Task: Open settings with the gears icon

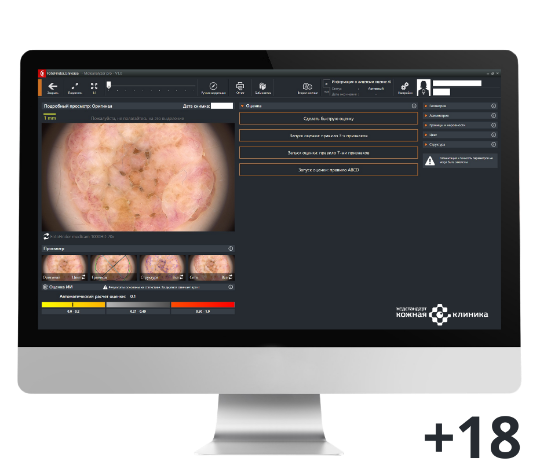Action: [405, 86]
